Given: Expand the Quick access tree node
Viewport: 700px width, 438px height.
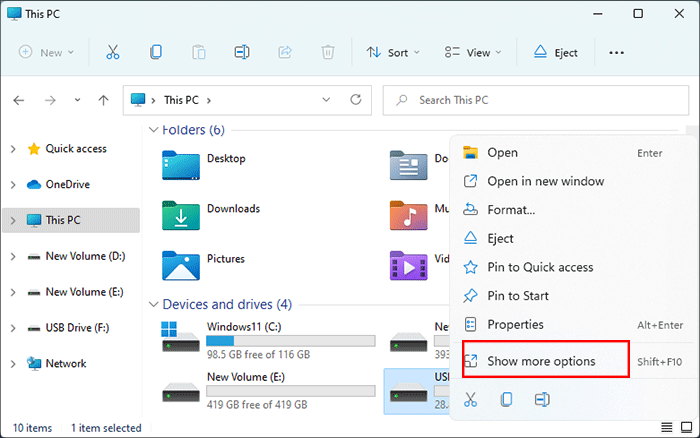Looking at the screenshot, I should point(13,149).
